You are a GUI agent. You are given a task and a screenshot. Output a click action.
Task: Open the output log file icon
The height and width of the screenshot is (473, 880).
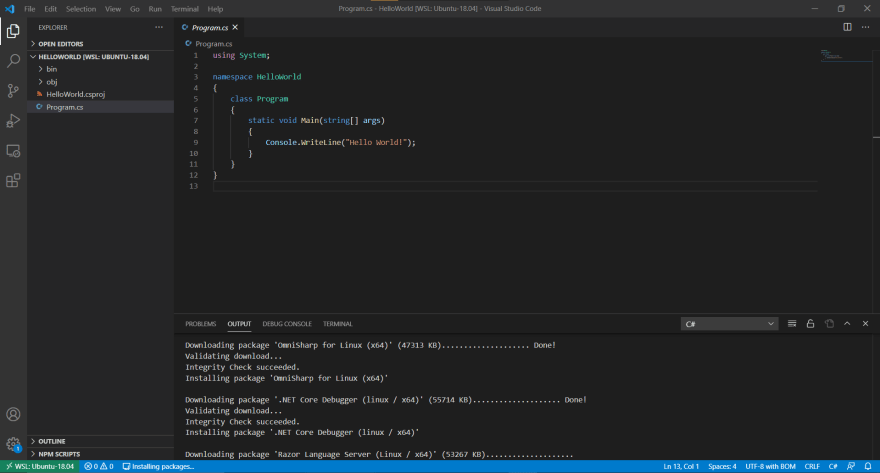(x=829, y=324)
